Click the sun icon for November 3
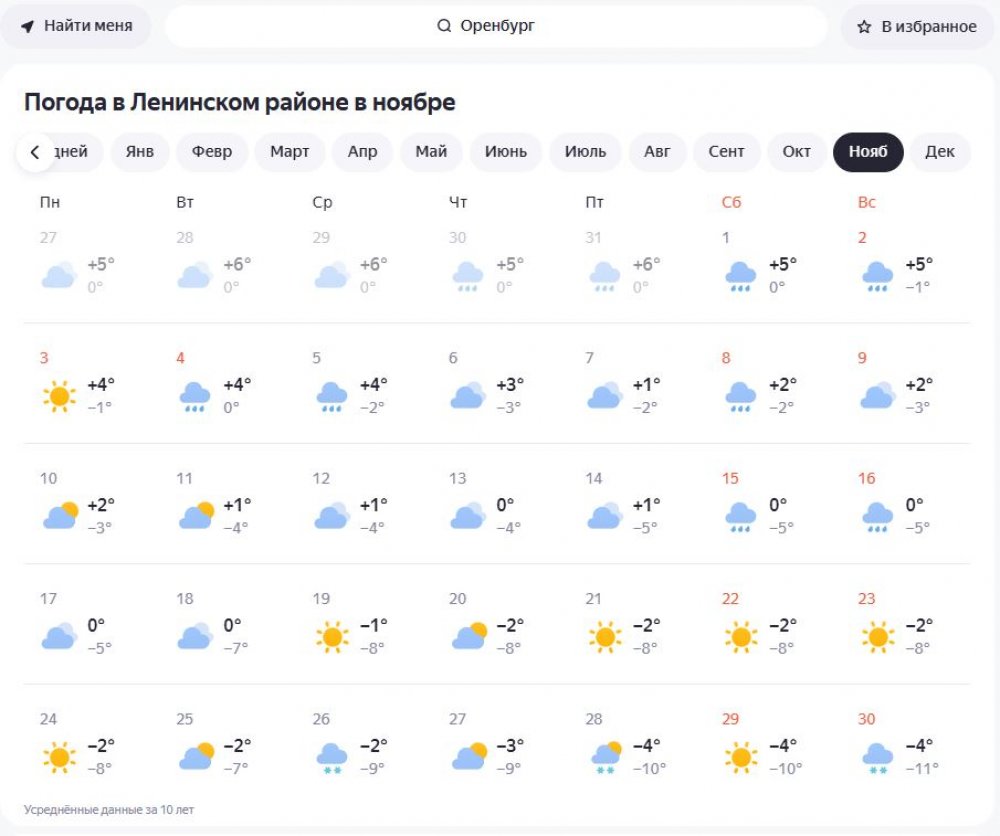The height and width of the screenshot is (836, 1000). click(x=59, y=396)
